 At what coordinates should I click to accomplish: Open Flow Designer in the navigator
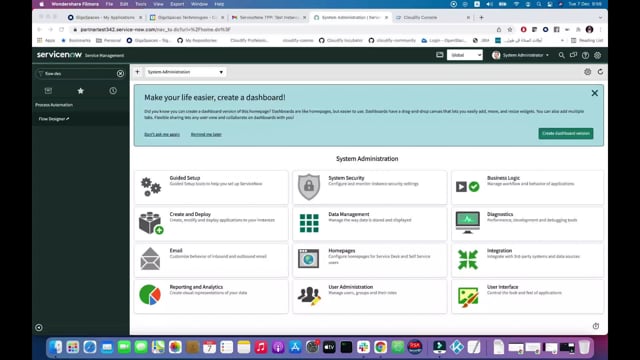(53, 119)
